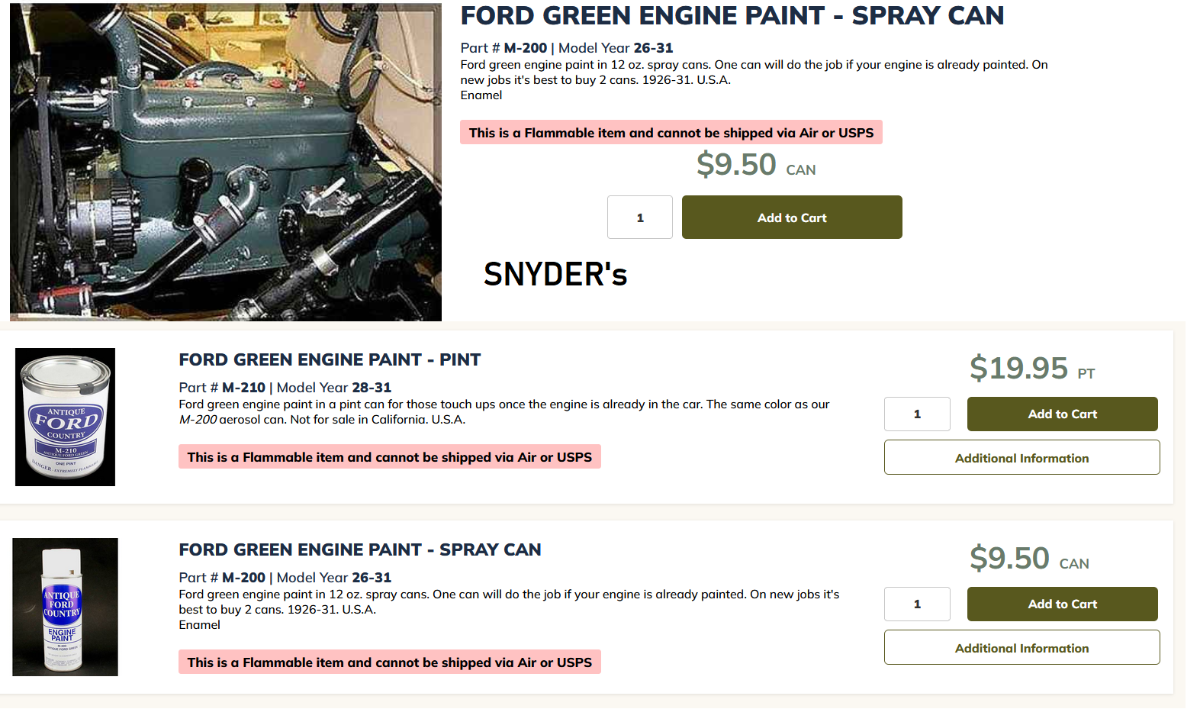Open the spray can product thumbnail
The height and width of the screenshot is (709, 1200).
point(65,607)
